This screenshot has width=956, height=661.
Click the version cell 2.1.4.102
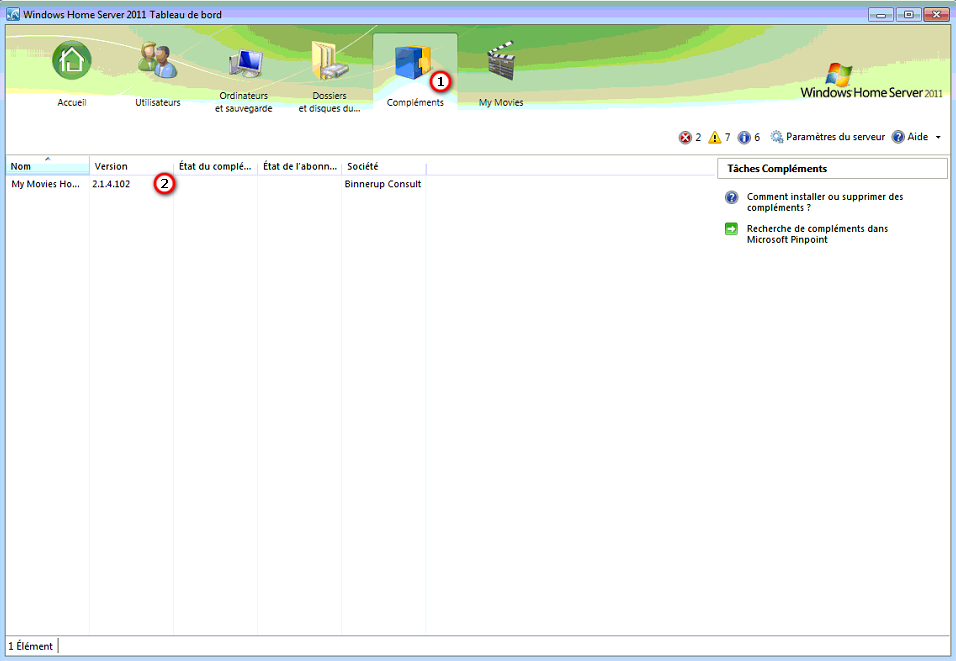[111, 184]
